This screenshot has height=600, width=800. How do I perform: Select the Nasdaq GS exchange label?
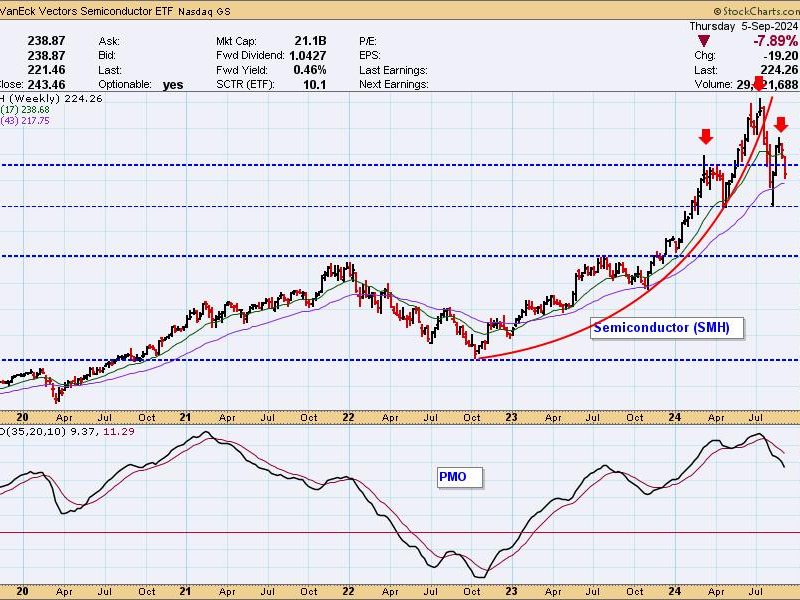coord(204,11)
